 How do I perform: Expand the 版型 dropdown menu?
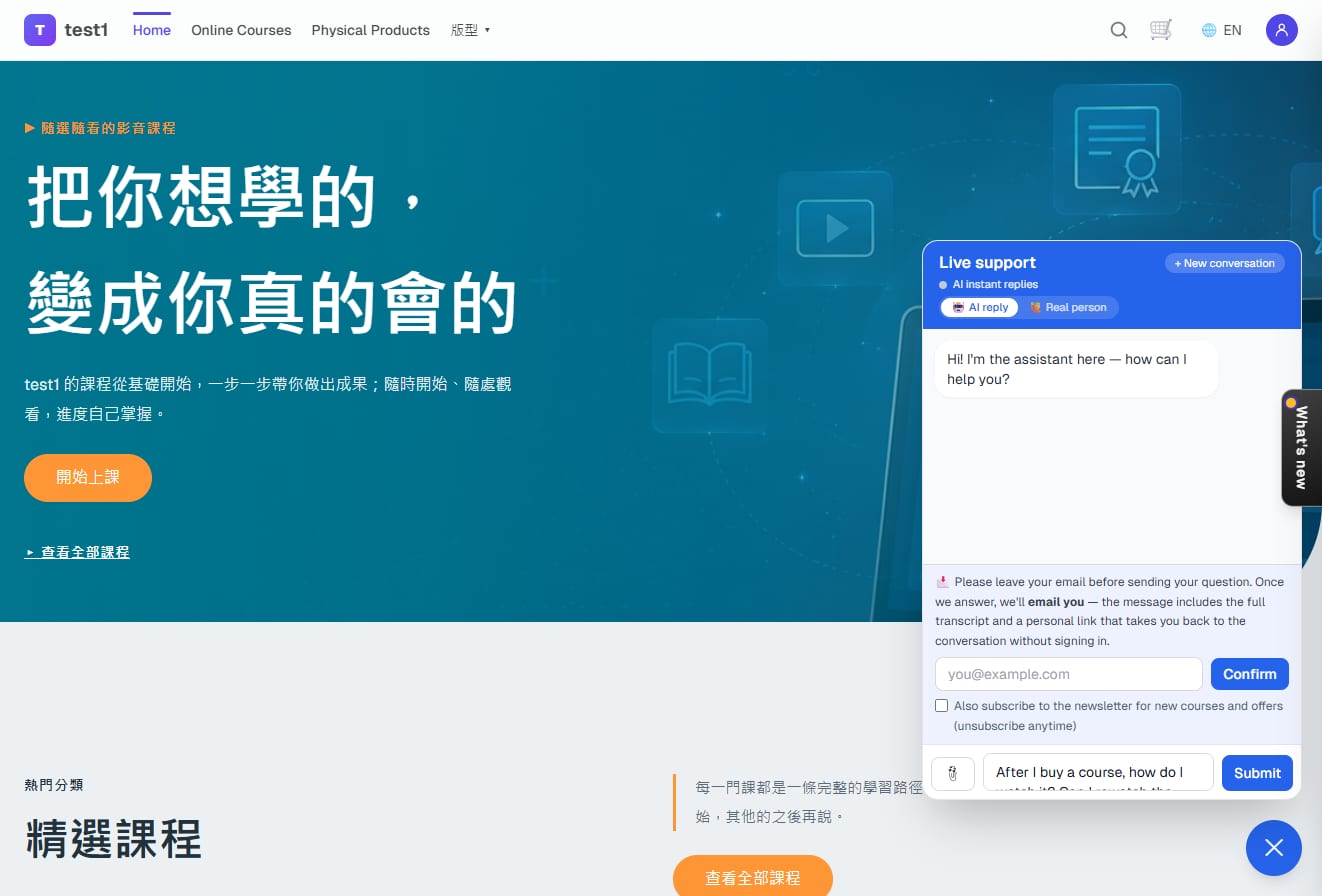pos(471,30)
